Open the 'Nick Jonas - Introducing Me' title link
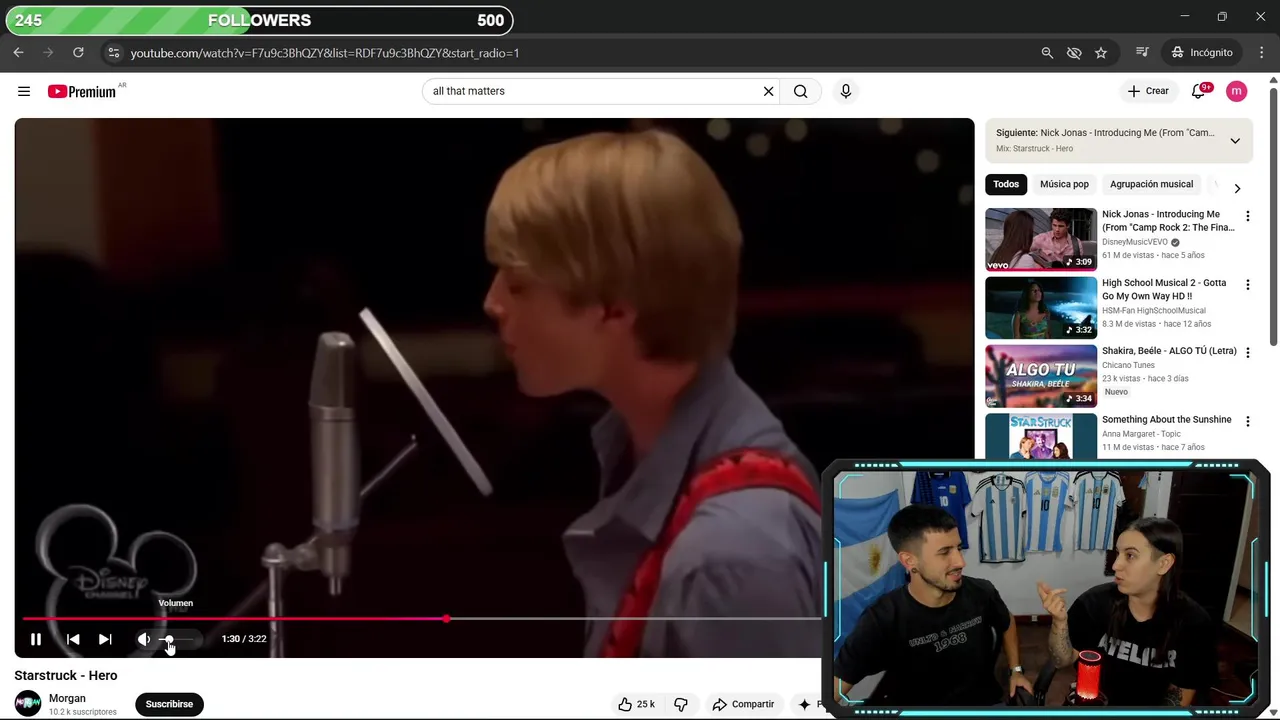1280x720 pixels. [1168, 221]
